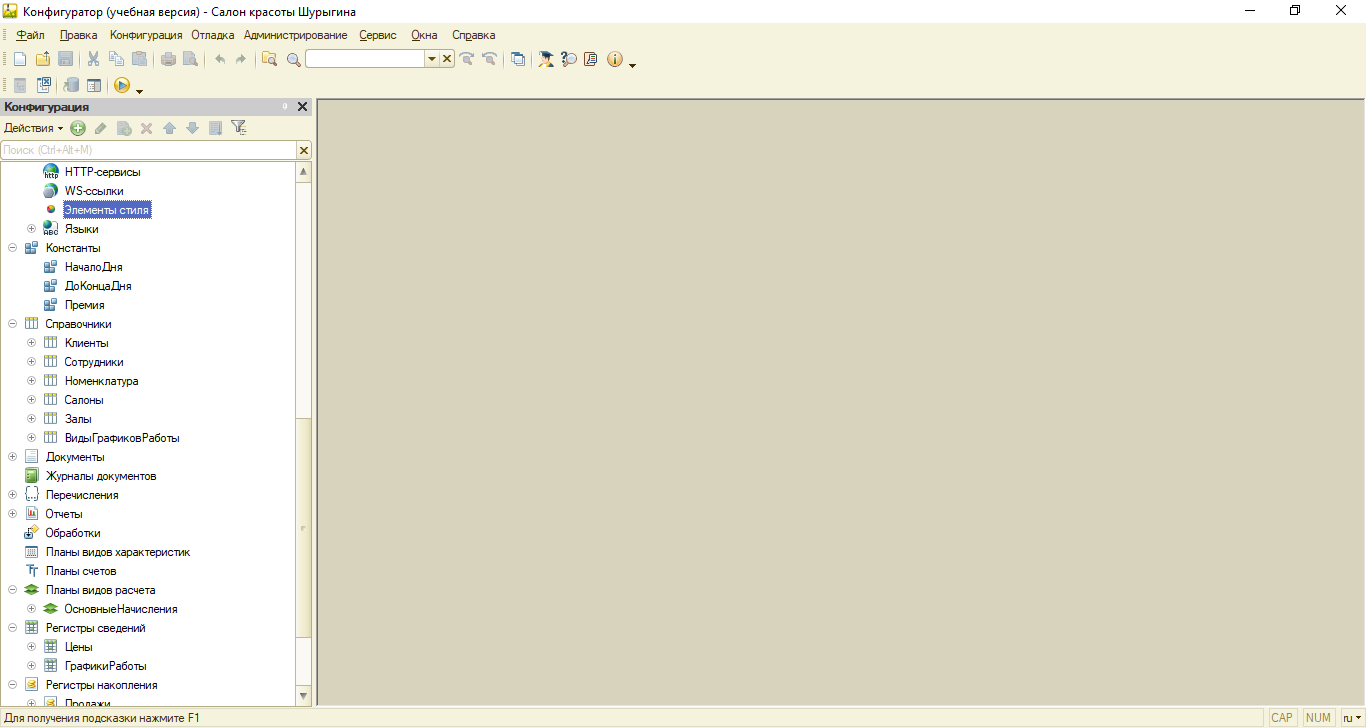Click the Save diskette icon
The height and width of the screenshot is (728, 1366).
pos(65,59)
